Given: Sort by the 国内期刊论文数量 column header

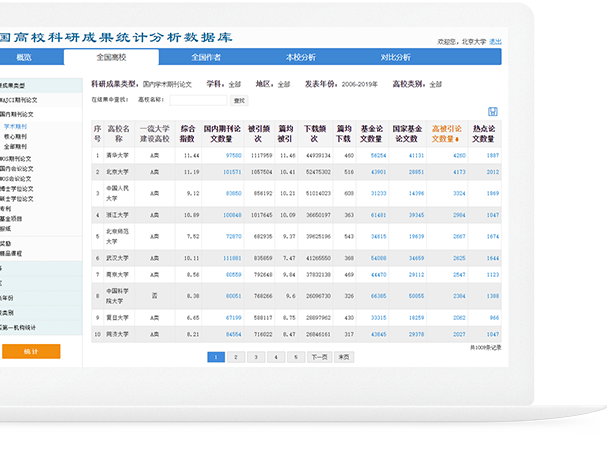Looking at the screenshot, I should 222,134.
